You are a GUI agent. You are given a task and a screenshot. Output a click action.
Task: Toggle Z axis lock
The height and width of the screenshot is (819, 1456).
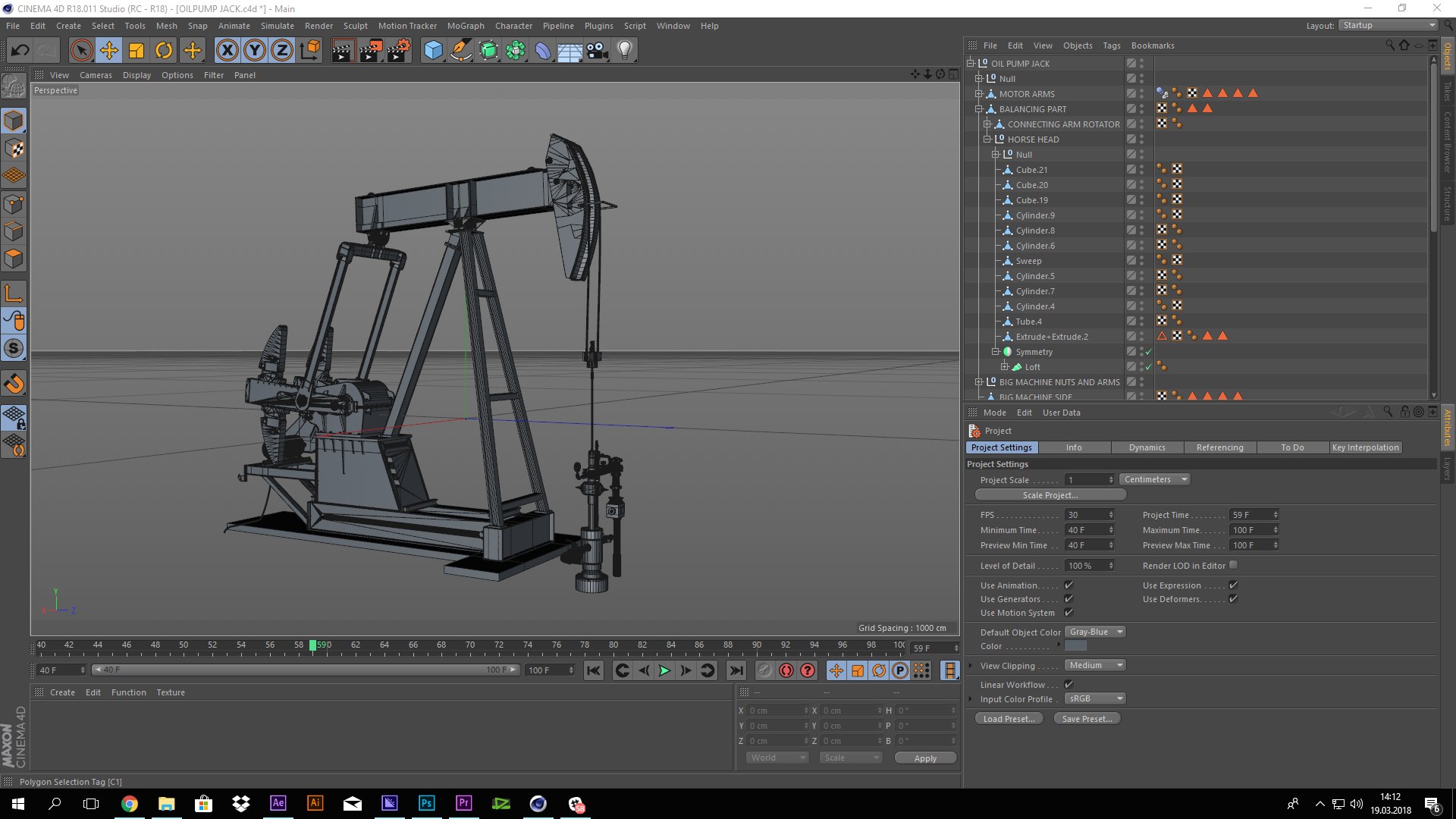[x=282, y=51]
